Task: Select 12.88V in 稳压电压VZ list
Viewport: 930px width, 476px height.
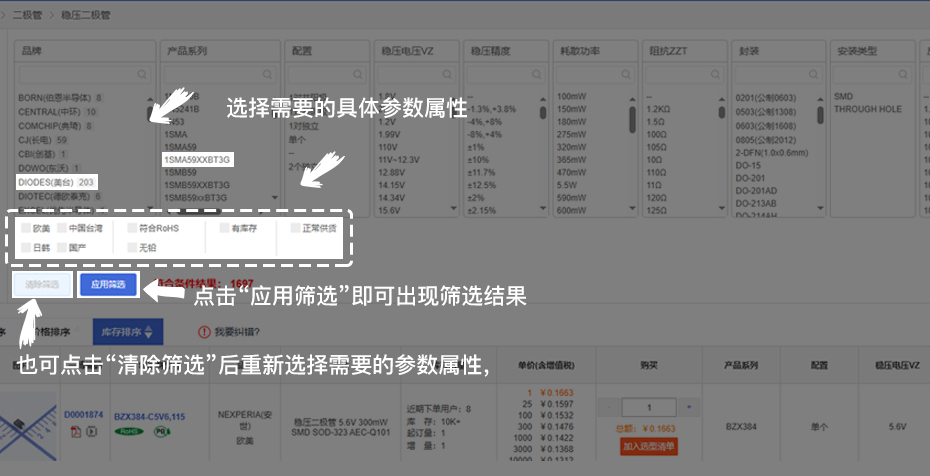Action: click(391, 172)
